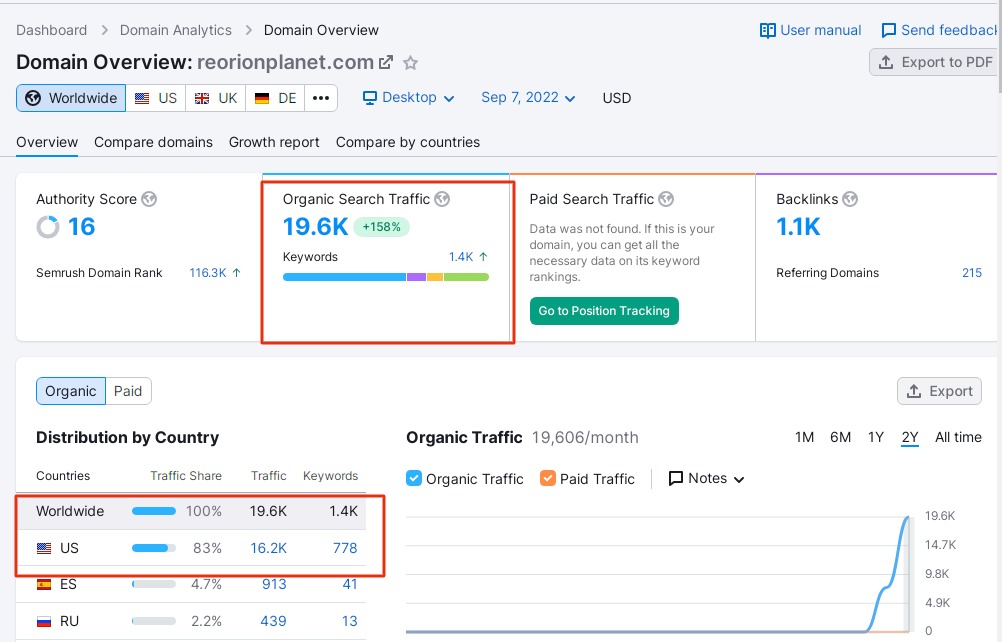Set chart range to 6M
Viewport: 1002px width, 642px height.
[840, 438]
